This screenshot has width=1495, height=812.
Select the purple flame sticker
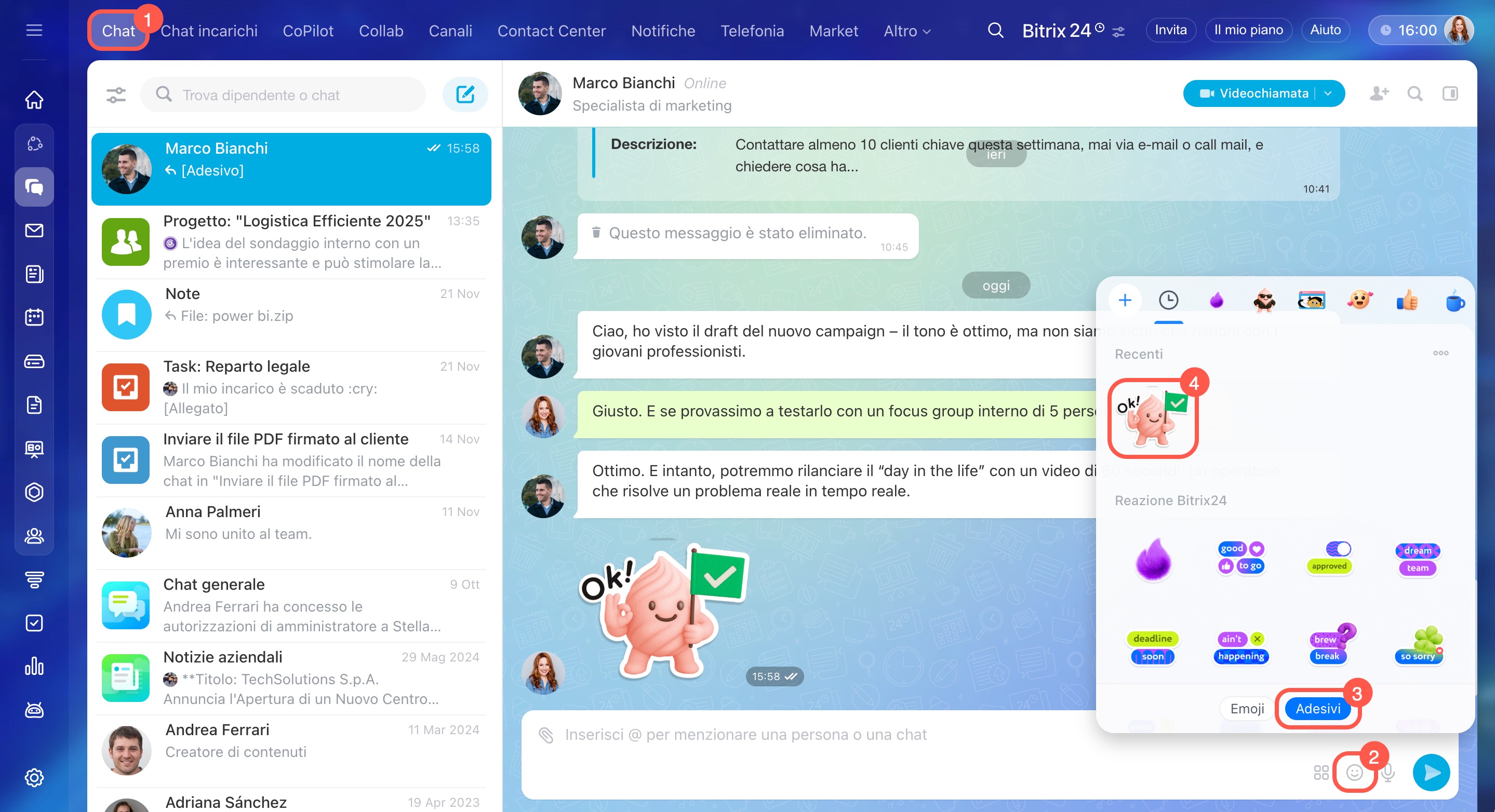point(1153,559)
